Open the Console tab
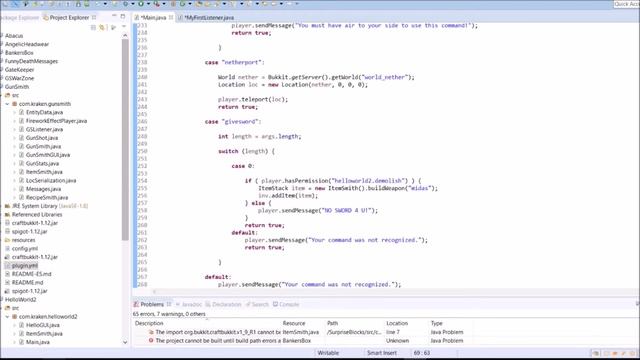The width and height of the screenshot is (640, 360). click(286, 304)
